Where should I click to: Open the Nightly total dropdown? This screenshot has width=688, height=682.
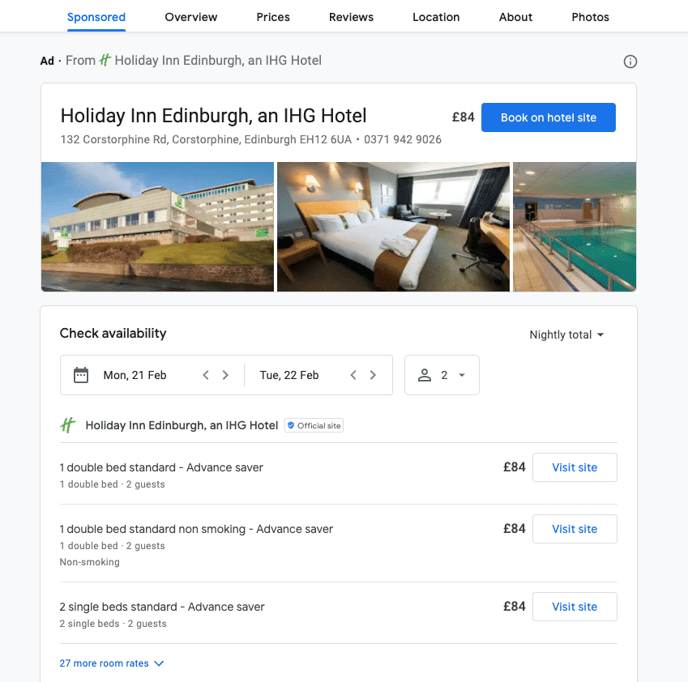point(566,335)
